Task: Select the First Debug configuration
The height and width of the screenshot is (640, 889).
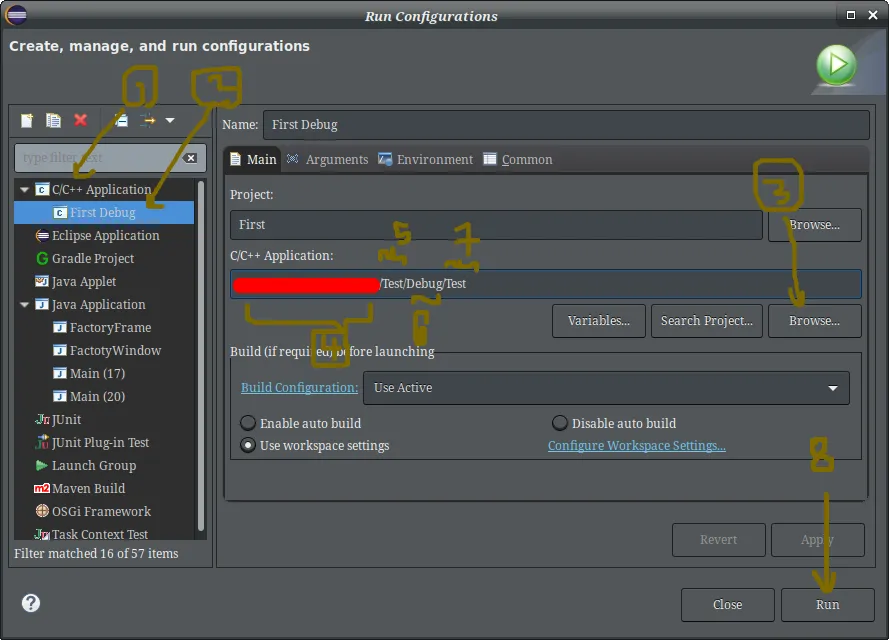Action: click(x=104, y=213)
